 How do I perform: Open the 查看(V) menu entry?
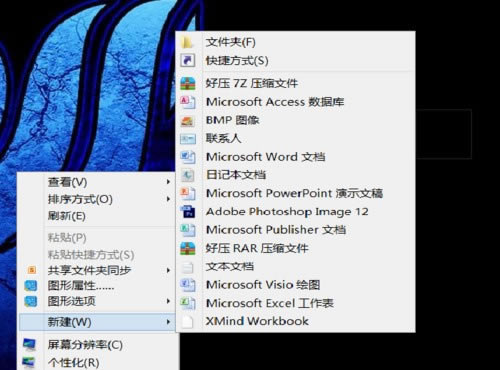coord(97,182)
